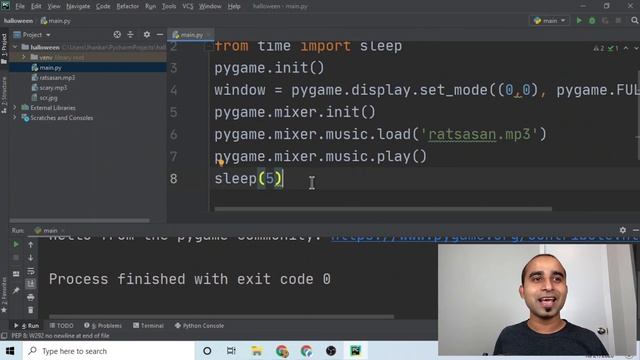This screenshot has width=640, height=360.
Task: Hide the Run tool window
Action: pyautogui.click(x=636, y=230)
